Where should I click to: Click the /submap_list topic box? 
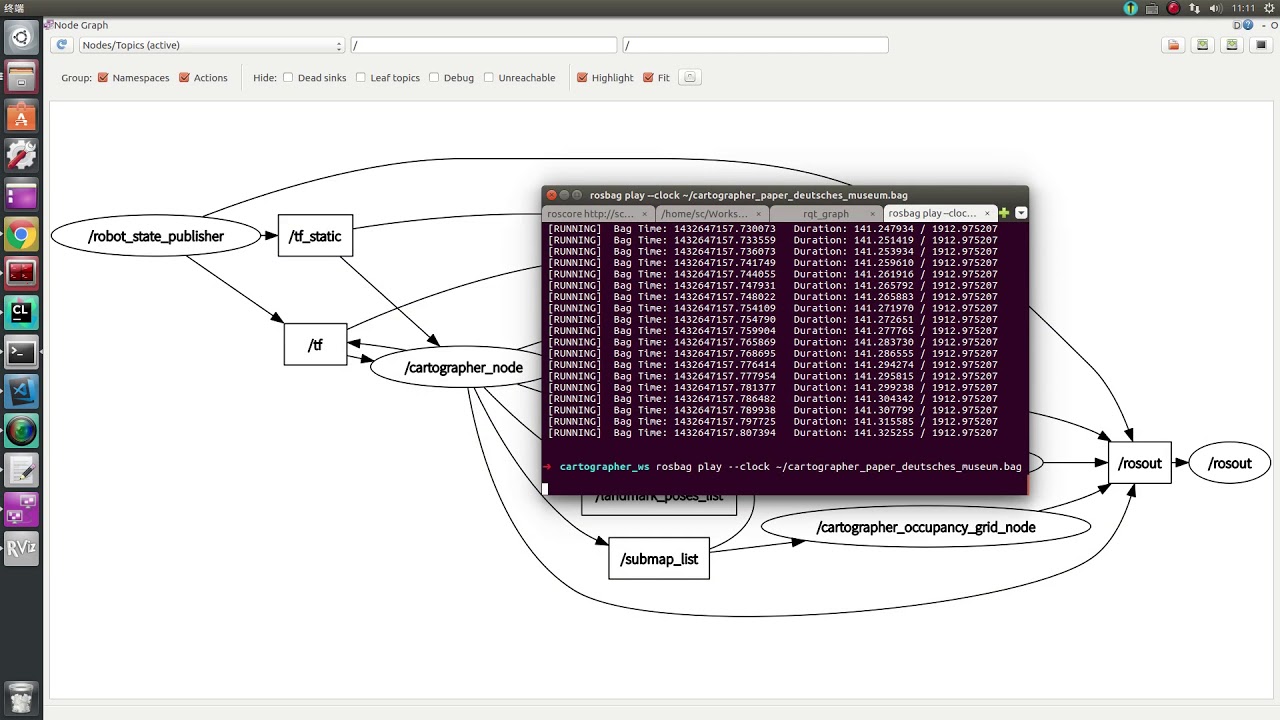point(659,559)
